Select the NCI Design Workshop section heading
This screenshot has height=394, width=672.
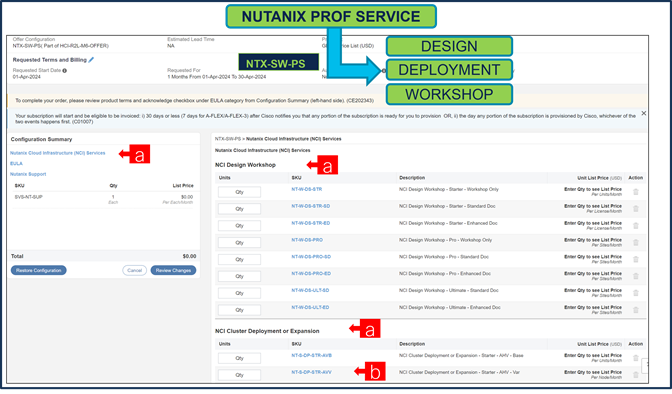click(245, 165)
